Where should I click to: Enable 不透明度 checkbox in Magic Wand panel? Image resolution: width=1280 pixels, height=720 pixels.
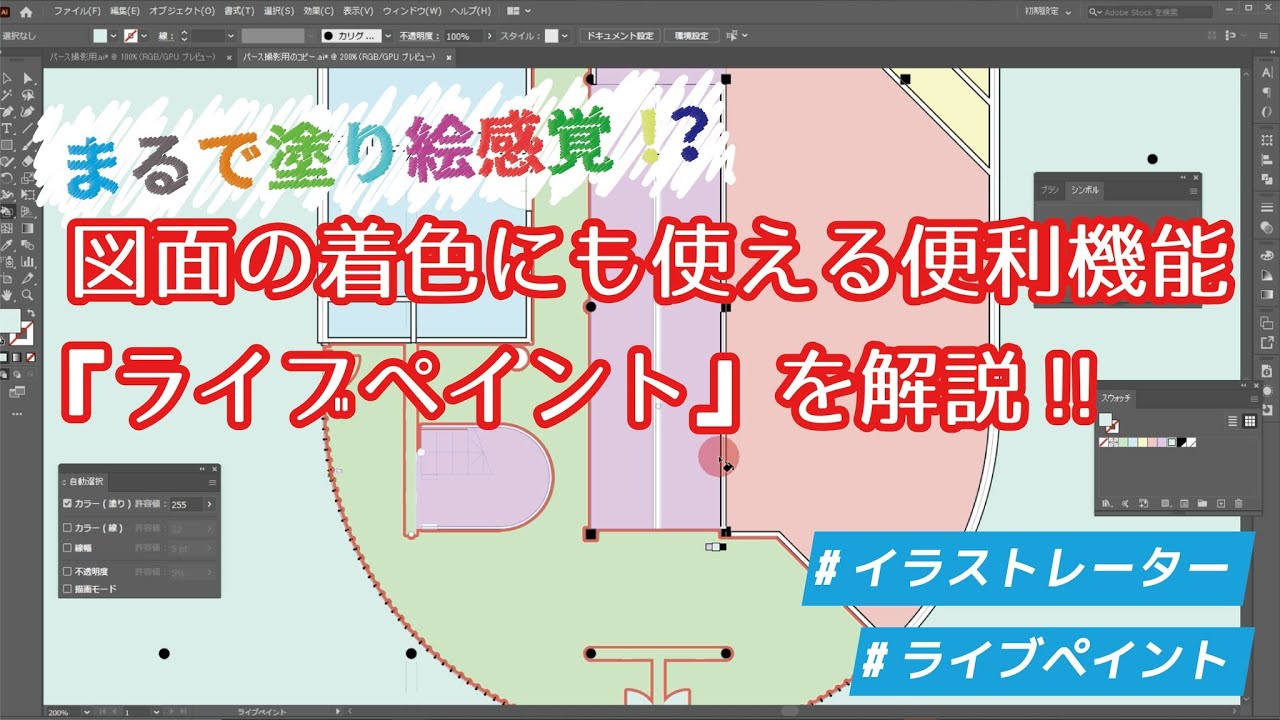(x=67, y=572)
